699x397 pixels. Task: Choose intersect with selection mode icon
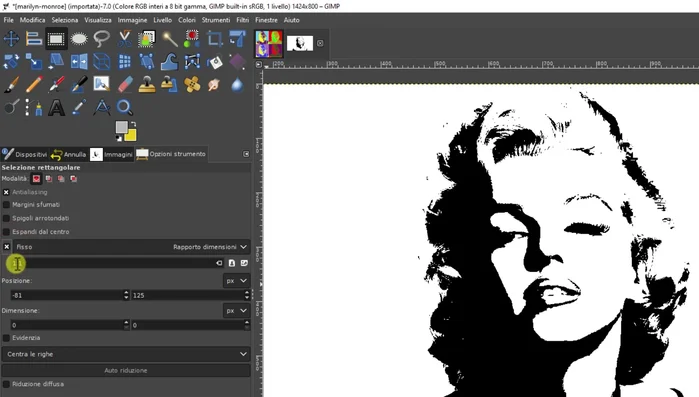pos(74,179)
